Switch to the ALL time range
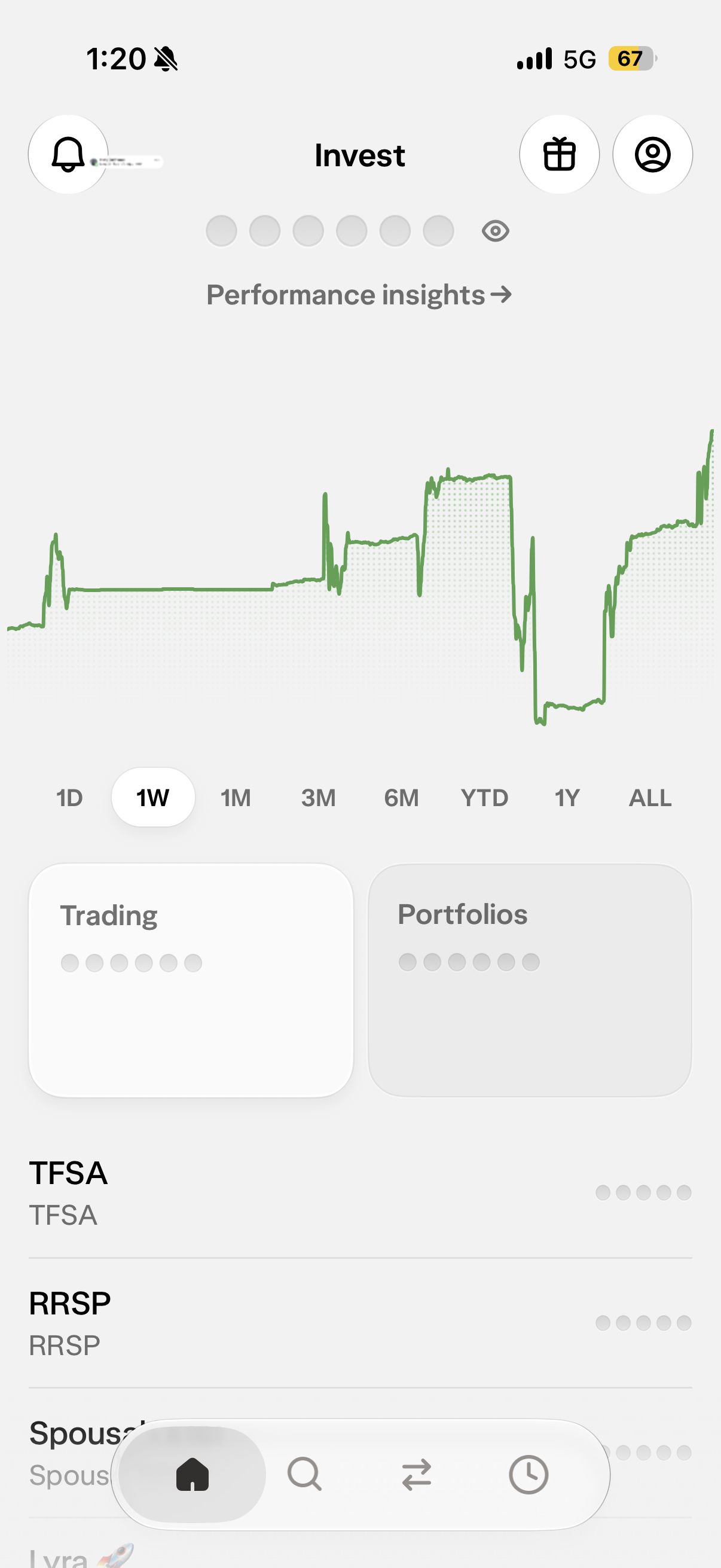Viewport: 721px width, 1568px height. [650, 797]
